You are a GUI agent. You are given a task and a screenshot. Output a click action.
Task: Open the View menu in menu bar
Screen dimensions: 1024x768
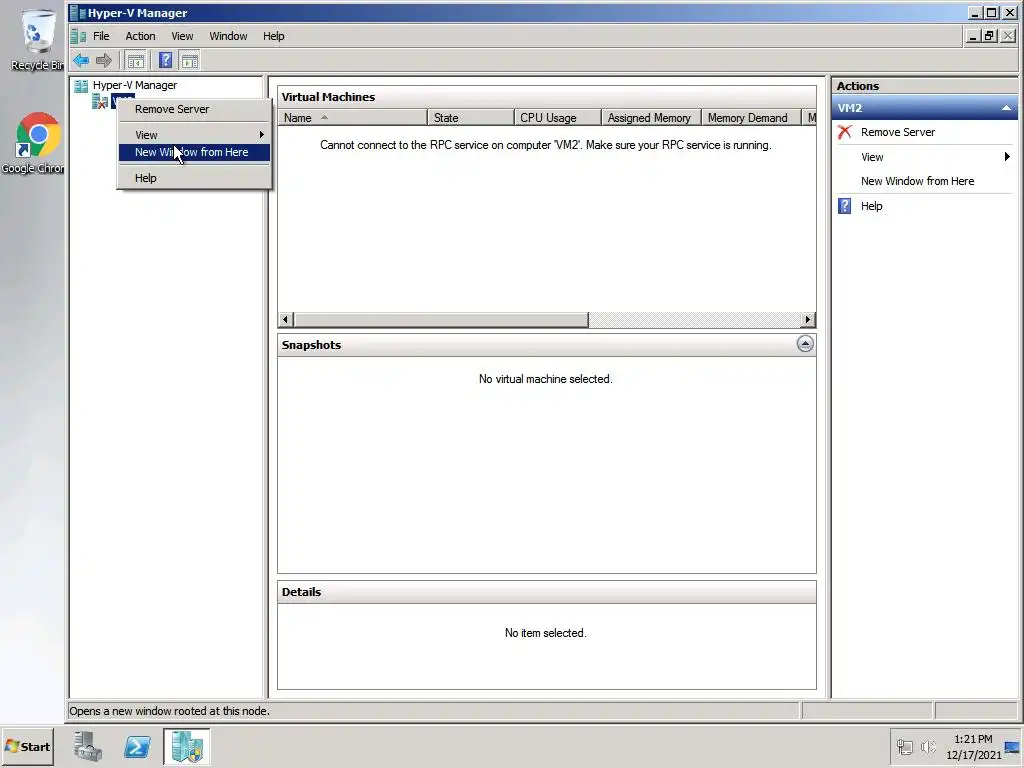pos(182,36)
